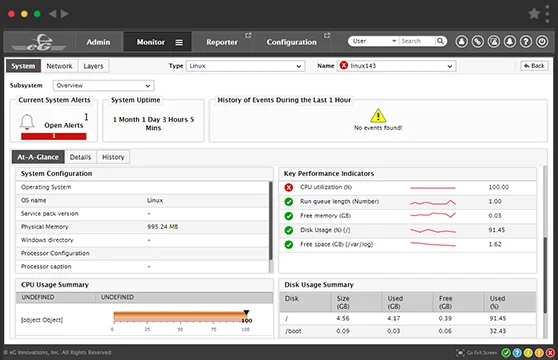Click red critical status icon in footer
558x360 pixels.
click(x=550, y=353)
